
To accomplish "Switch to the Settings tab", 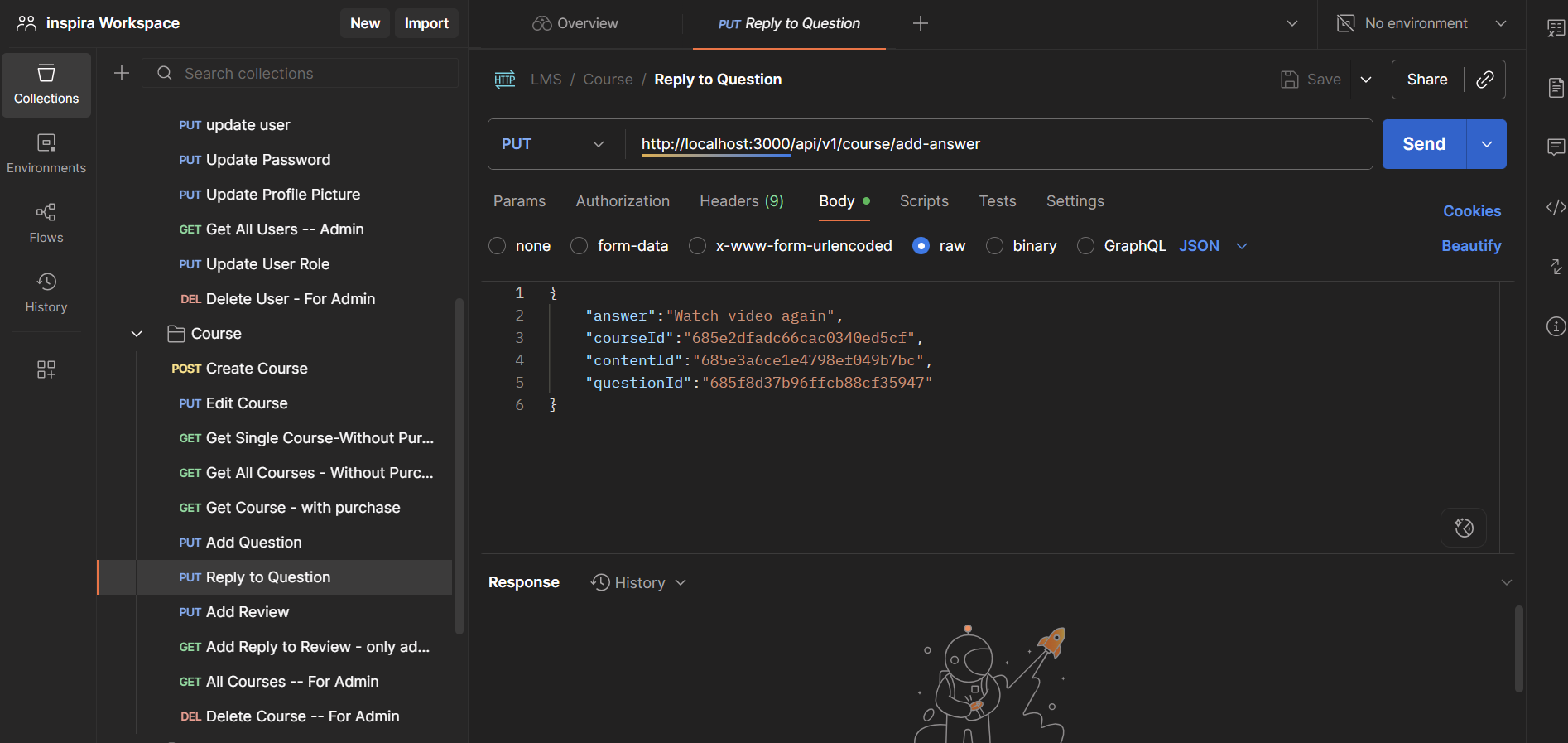I will (x=1075, y=201).
